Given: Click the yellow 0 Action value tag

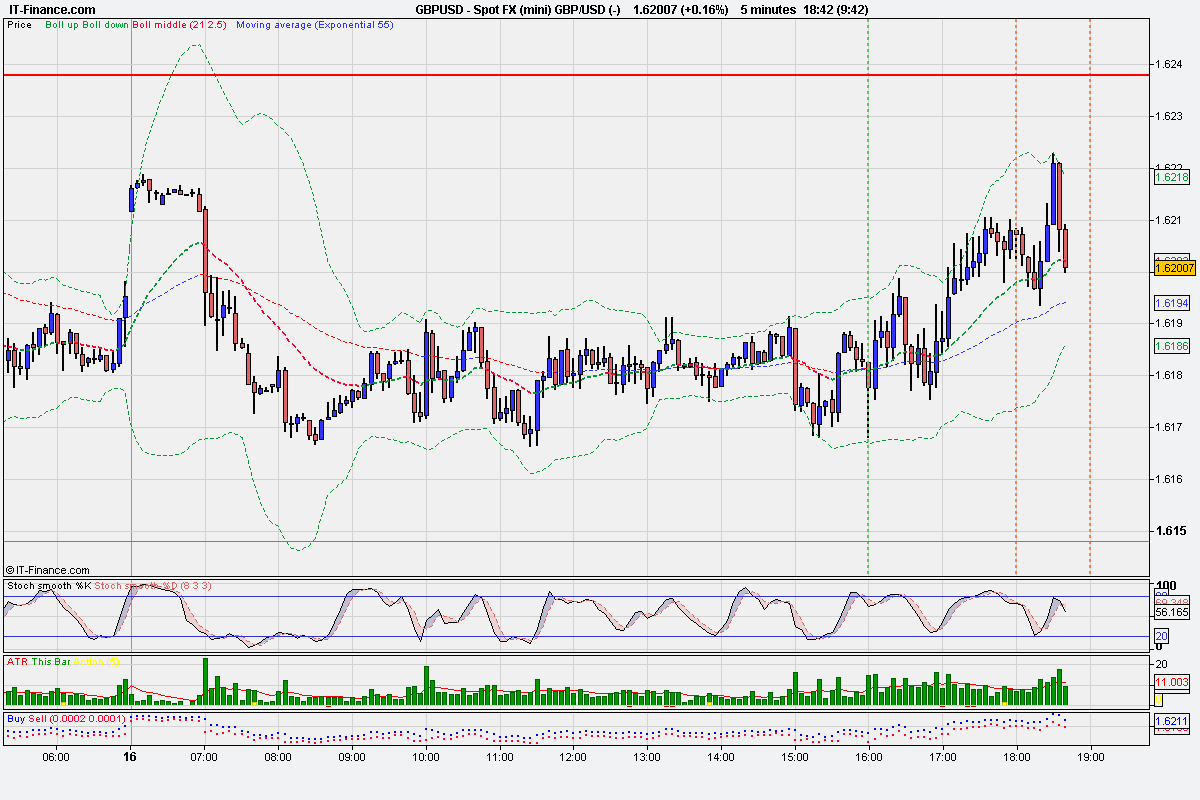Looking at the screenshot, I should 1158,698.
